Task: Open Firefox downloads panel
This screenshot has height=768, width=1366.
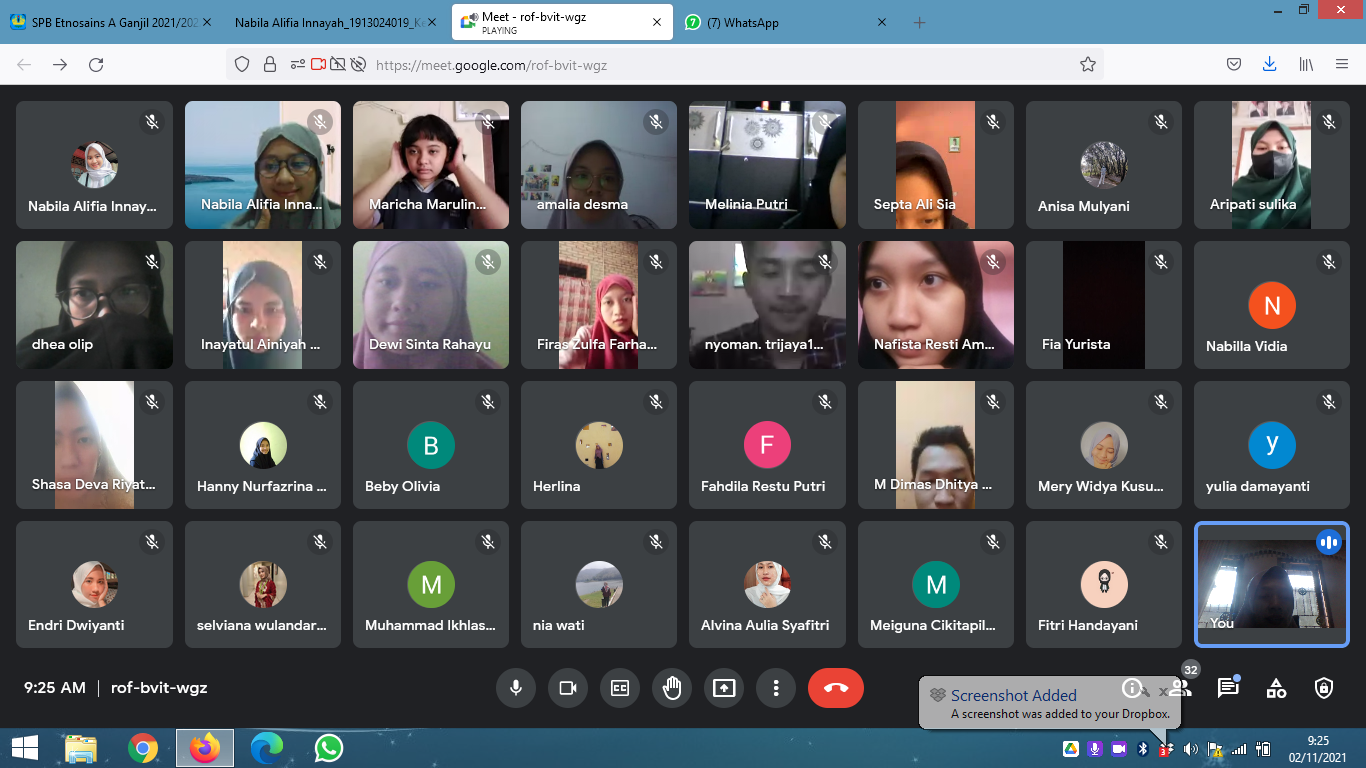Action: coord(1269,65)
